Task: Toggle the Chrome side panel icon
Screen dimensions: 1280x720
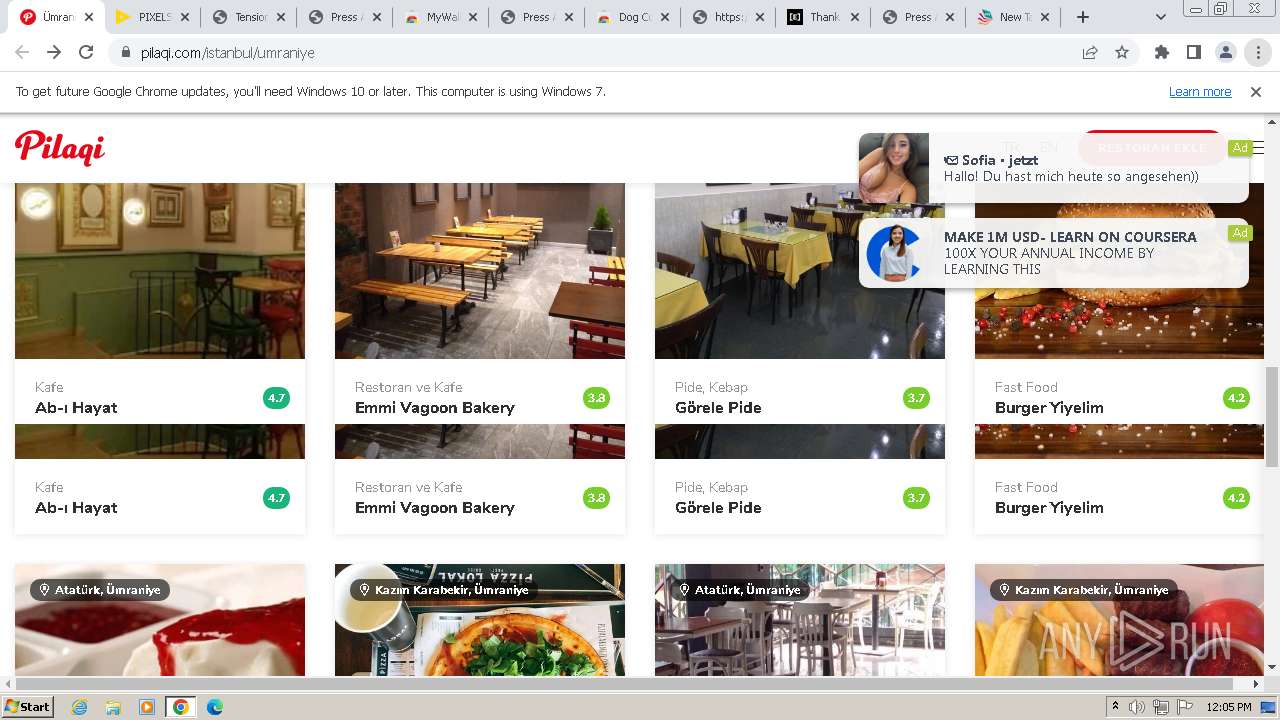Action: [x=1194, y=53]
